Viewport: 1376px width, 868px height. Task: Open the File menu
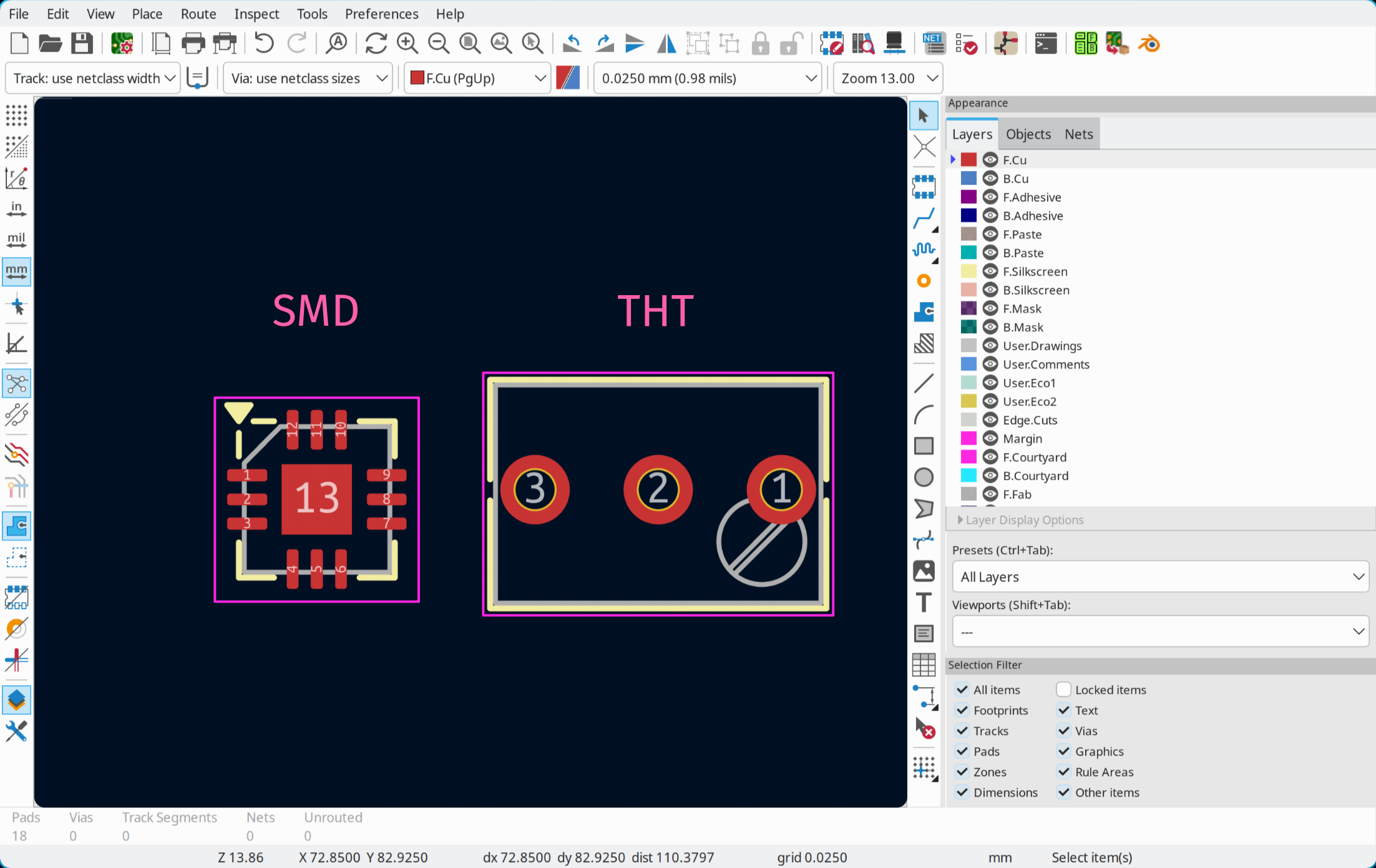pyautogui.click(x=19, y=14)
